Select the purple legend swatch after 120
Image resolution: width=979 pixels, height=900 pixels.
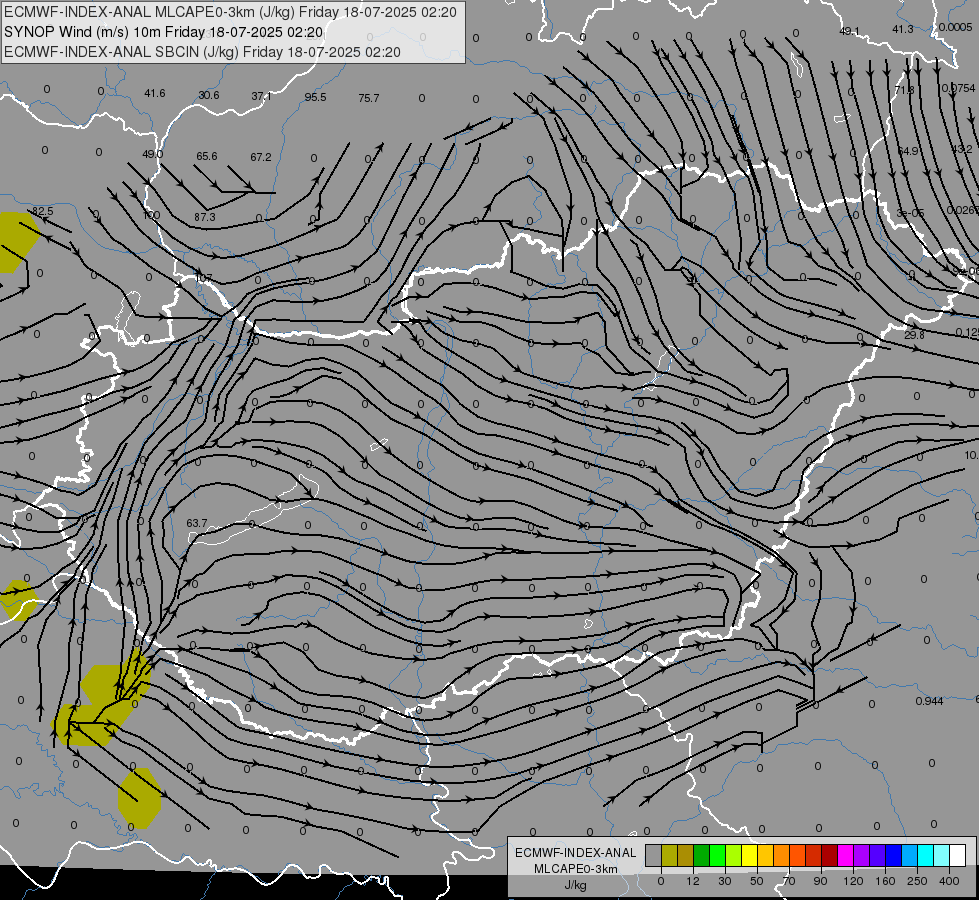coord(862,855)
